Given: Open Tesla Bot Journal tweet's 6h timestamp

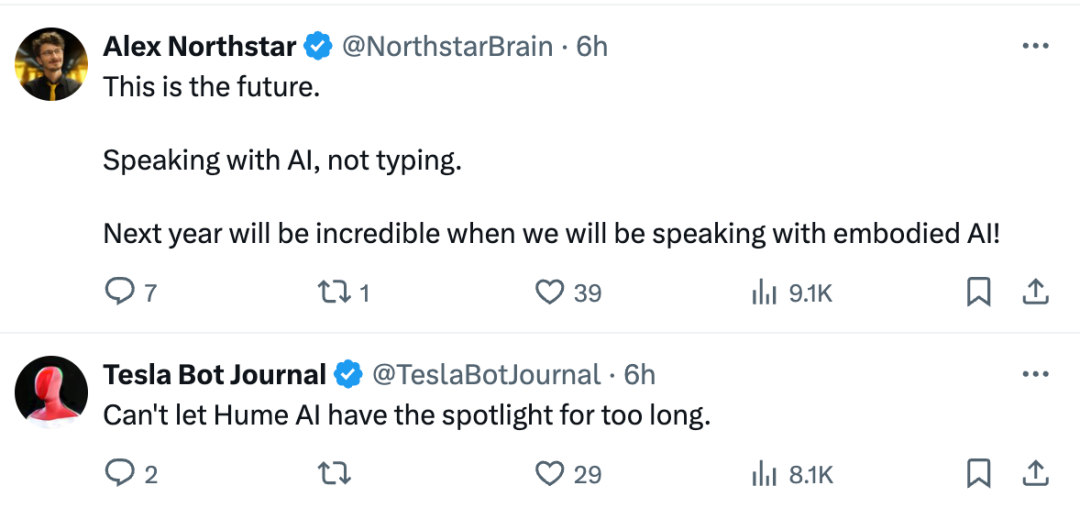Looking at the screenshot, I should pos(639,374).
